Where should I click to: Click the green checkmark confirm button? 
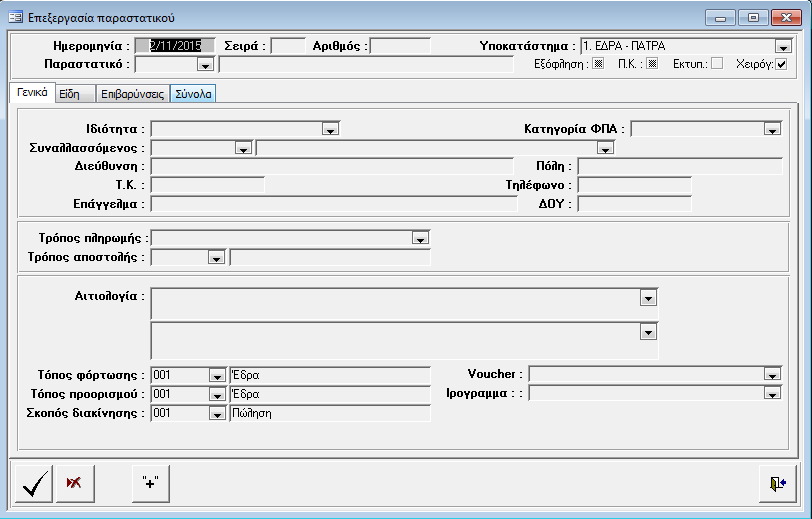click(35, 483)
